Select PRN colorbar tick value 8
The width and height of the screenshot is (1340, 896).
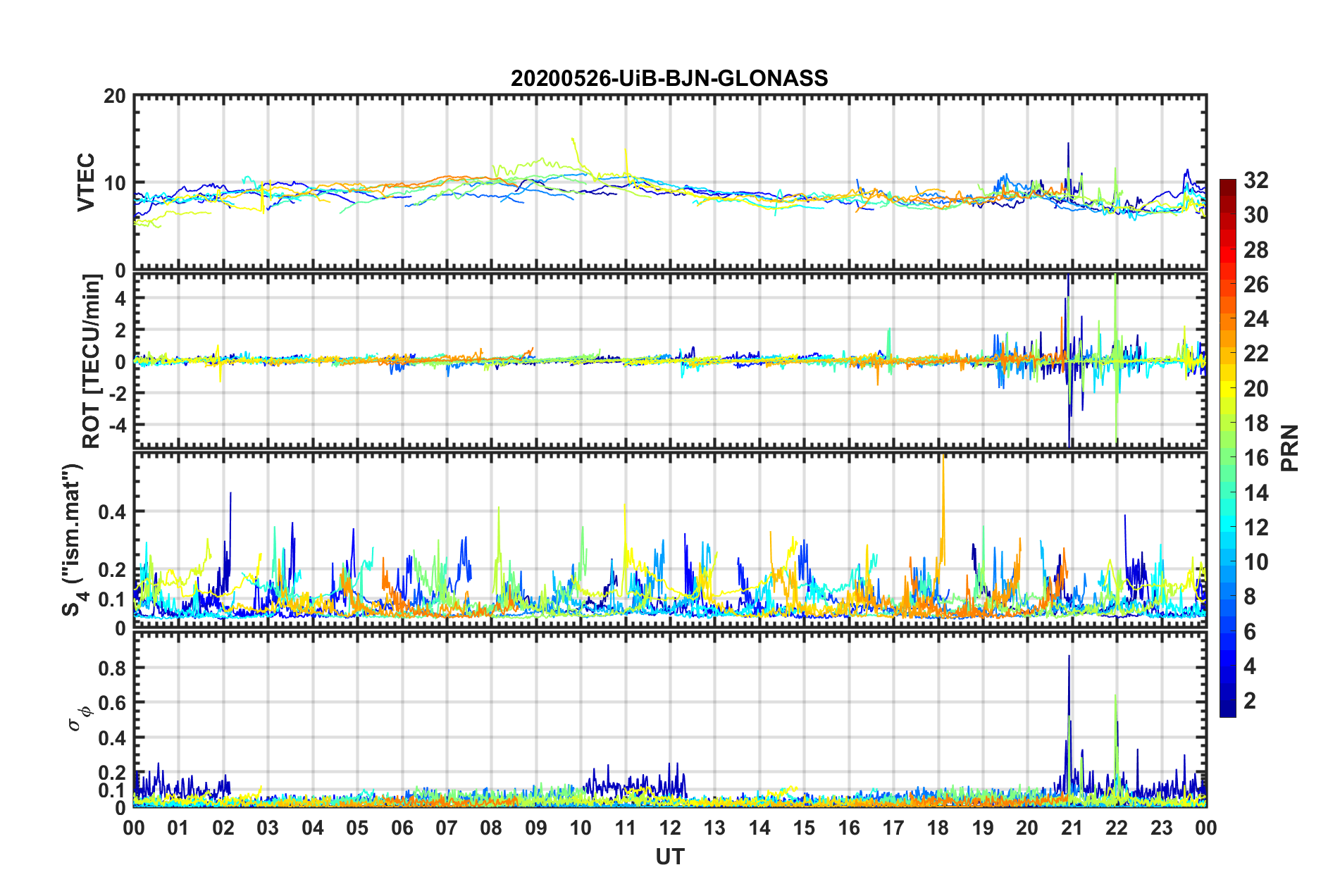pos(1250,597)
